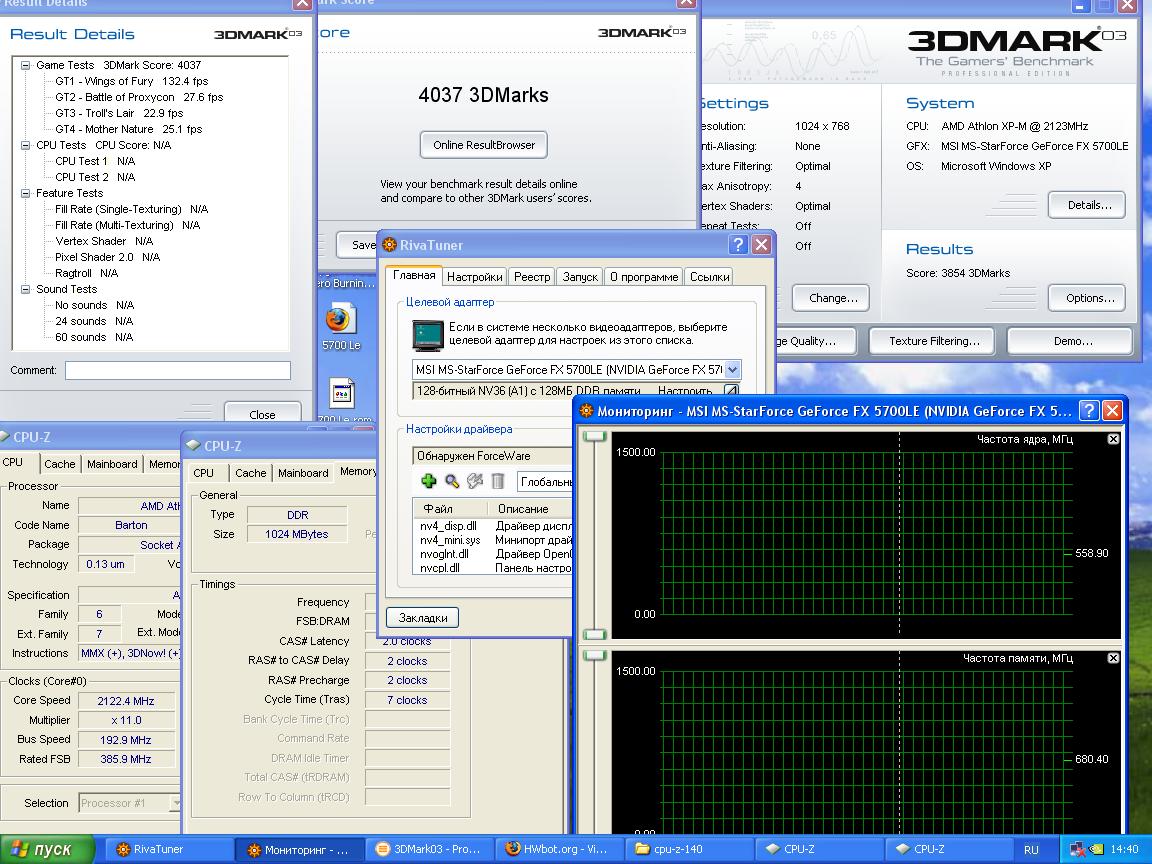The image size is (1152, 864).
Task: Switch to 3DMark03 taskbar button
Action: pyautogui.click(x=430, y=849)
